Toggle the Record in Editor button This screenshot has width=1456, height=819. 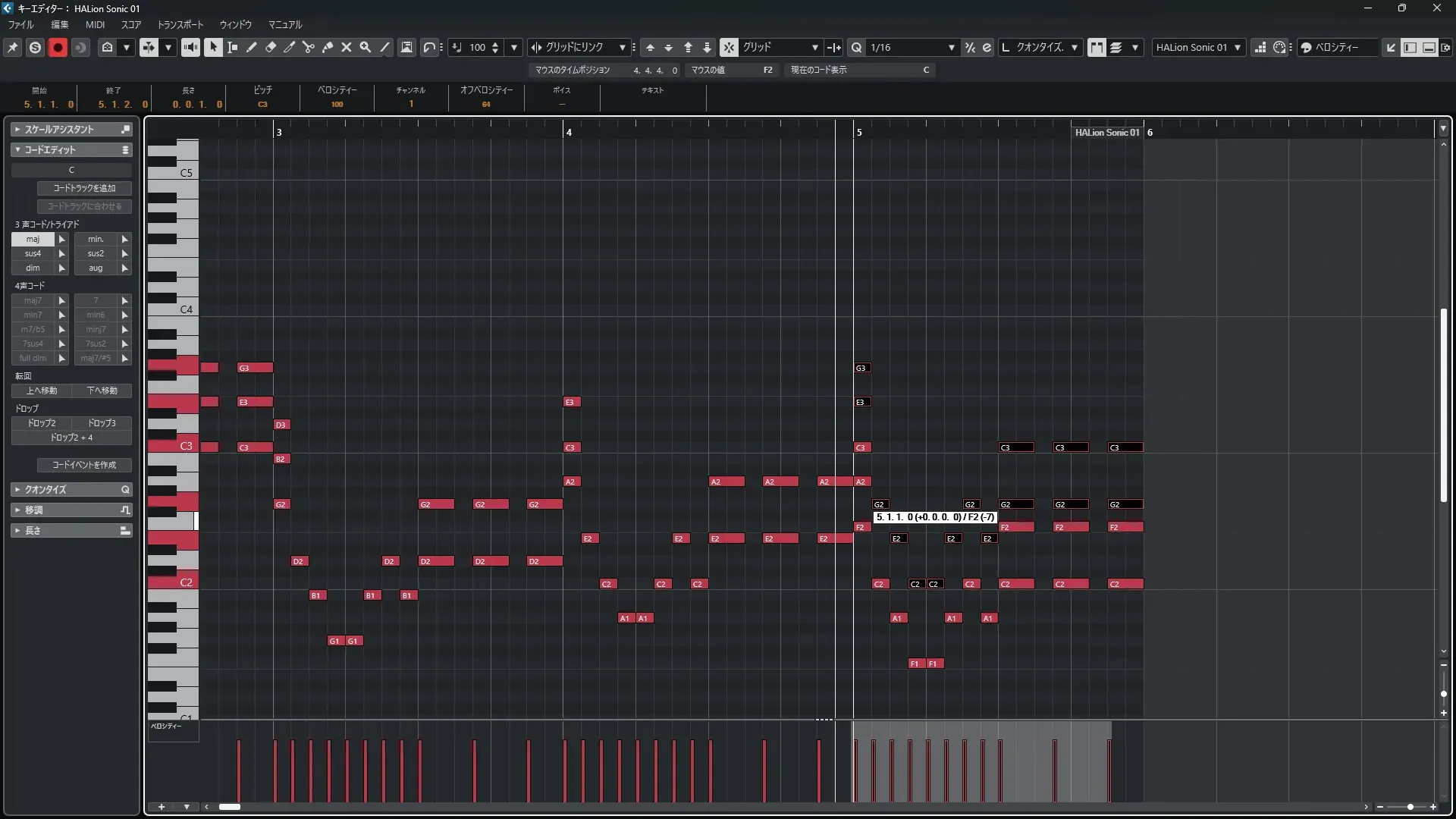[58, 47]
